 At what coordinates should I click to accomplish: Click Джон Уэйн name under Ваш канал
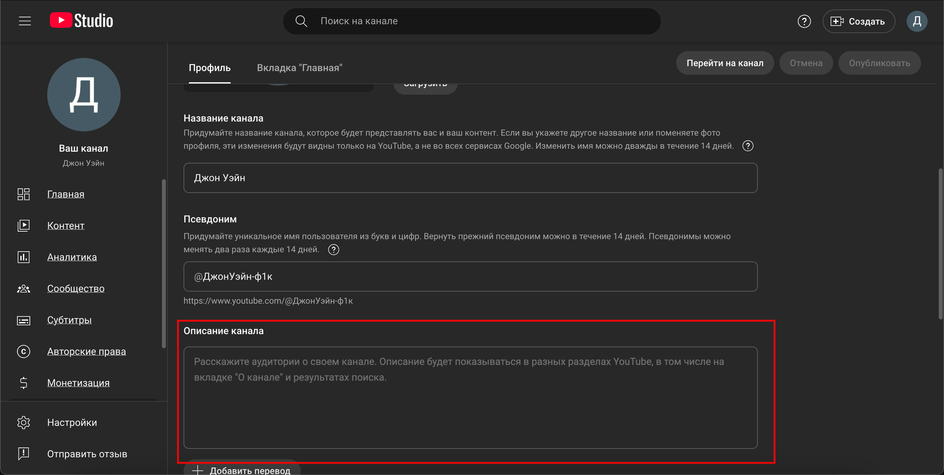pyautogui.click(x=84, y=163)
